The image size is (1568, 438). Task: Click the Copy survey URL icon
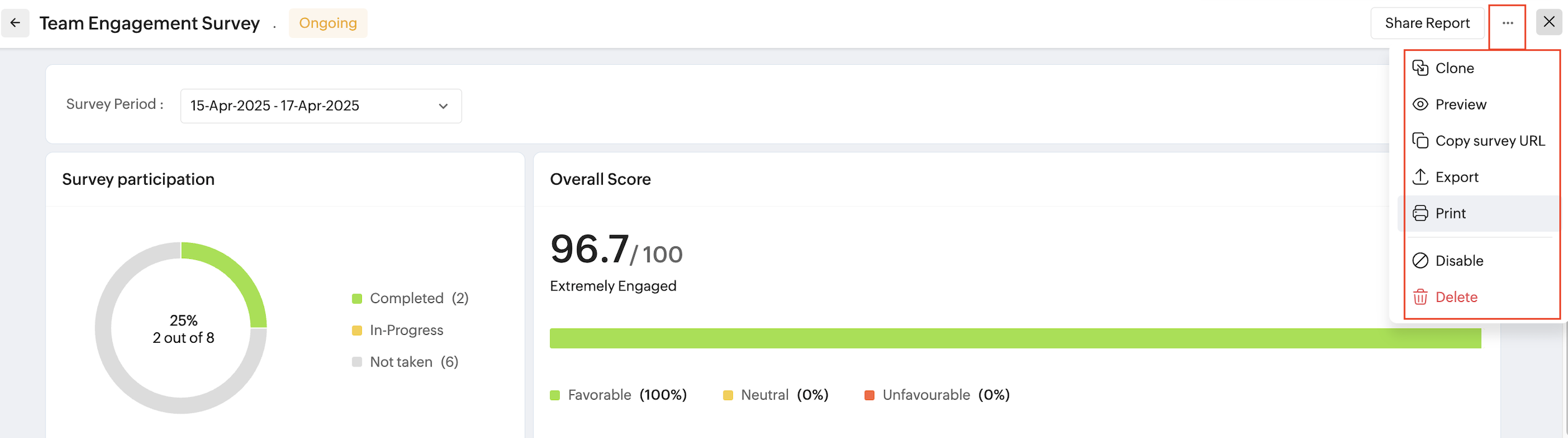1420,141
